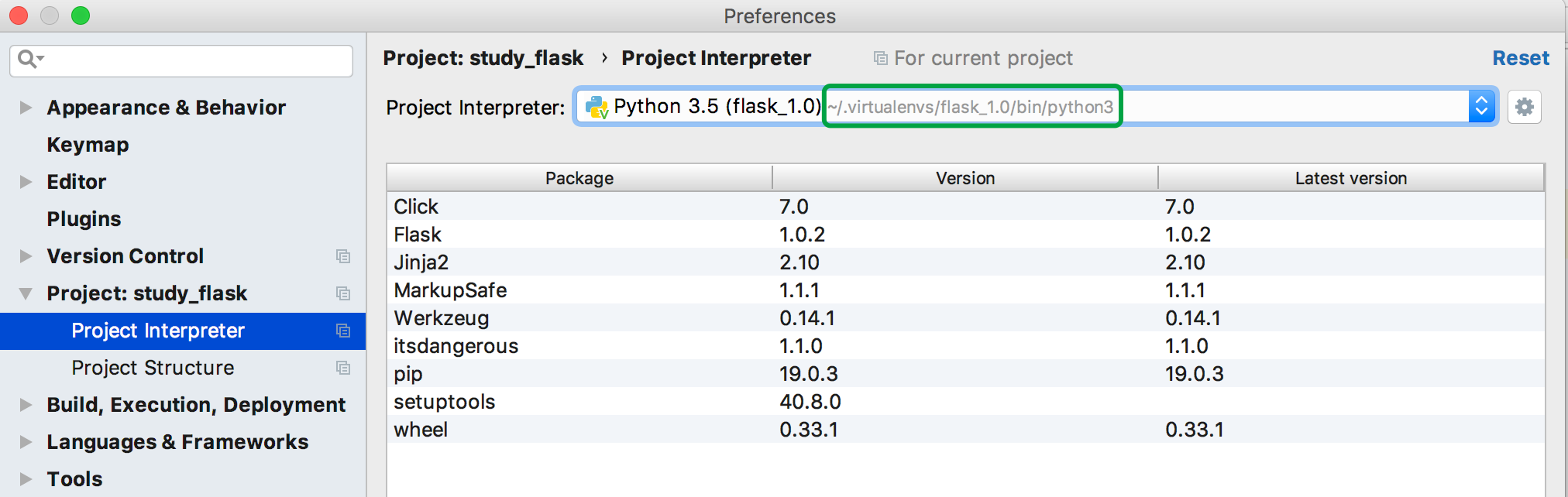Click the search magnifier icon
The width and height of the screenshot is (1568, 497).
27,59
